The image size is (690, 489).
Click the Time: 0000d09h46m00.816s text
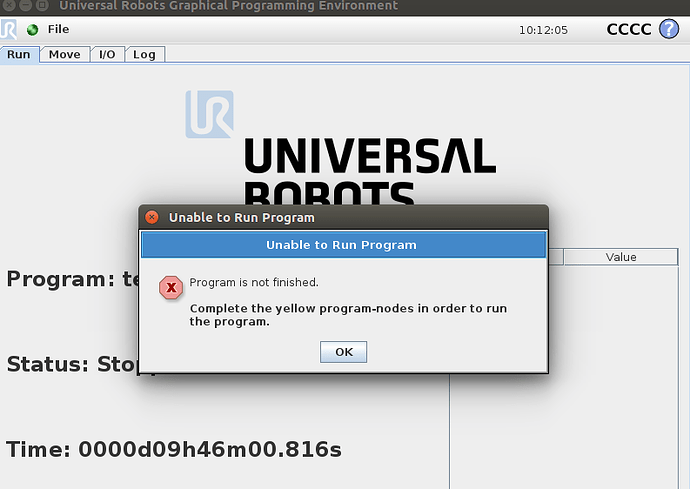[174, 449]
